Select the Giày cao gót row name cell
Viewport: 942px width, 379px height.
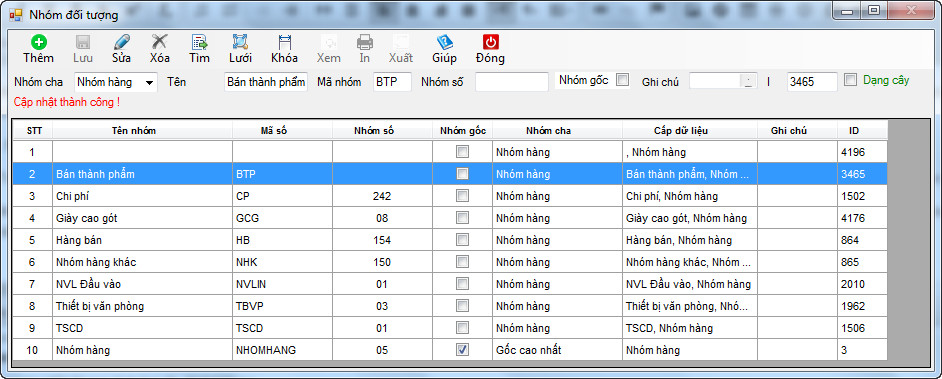pyautogui.click(x=142, y=218)
